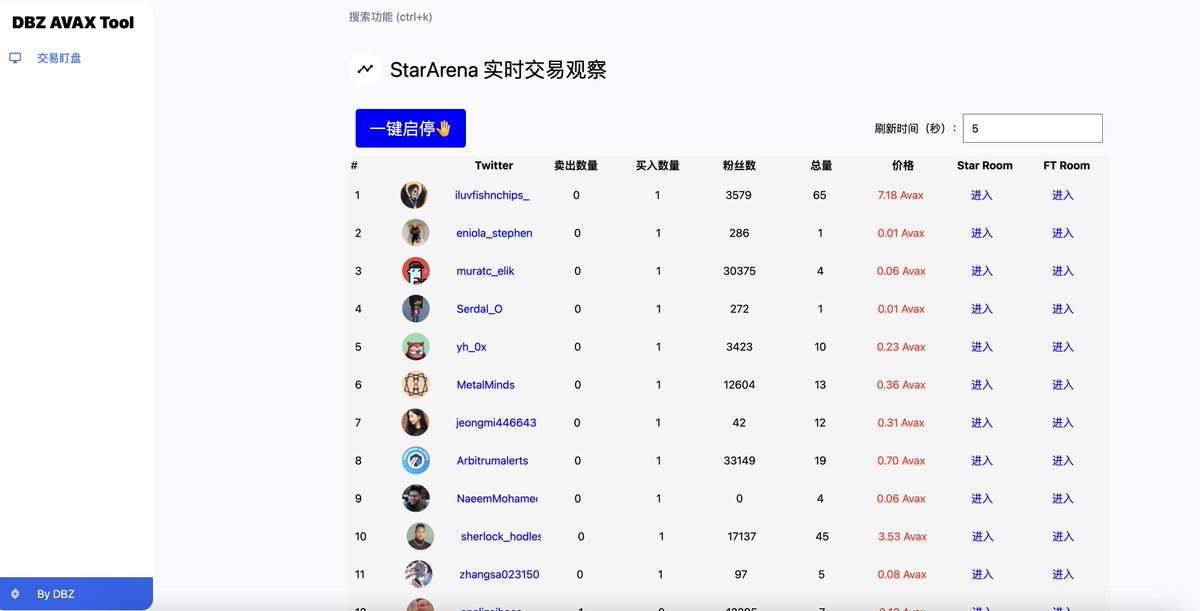
Task: Open muratc_elik Twitter link
Action: (x=485, y=271)
